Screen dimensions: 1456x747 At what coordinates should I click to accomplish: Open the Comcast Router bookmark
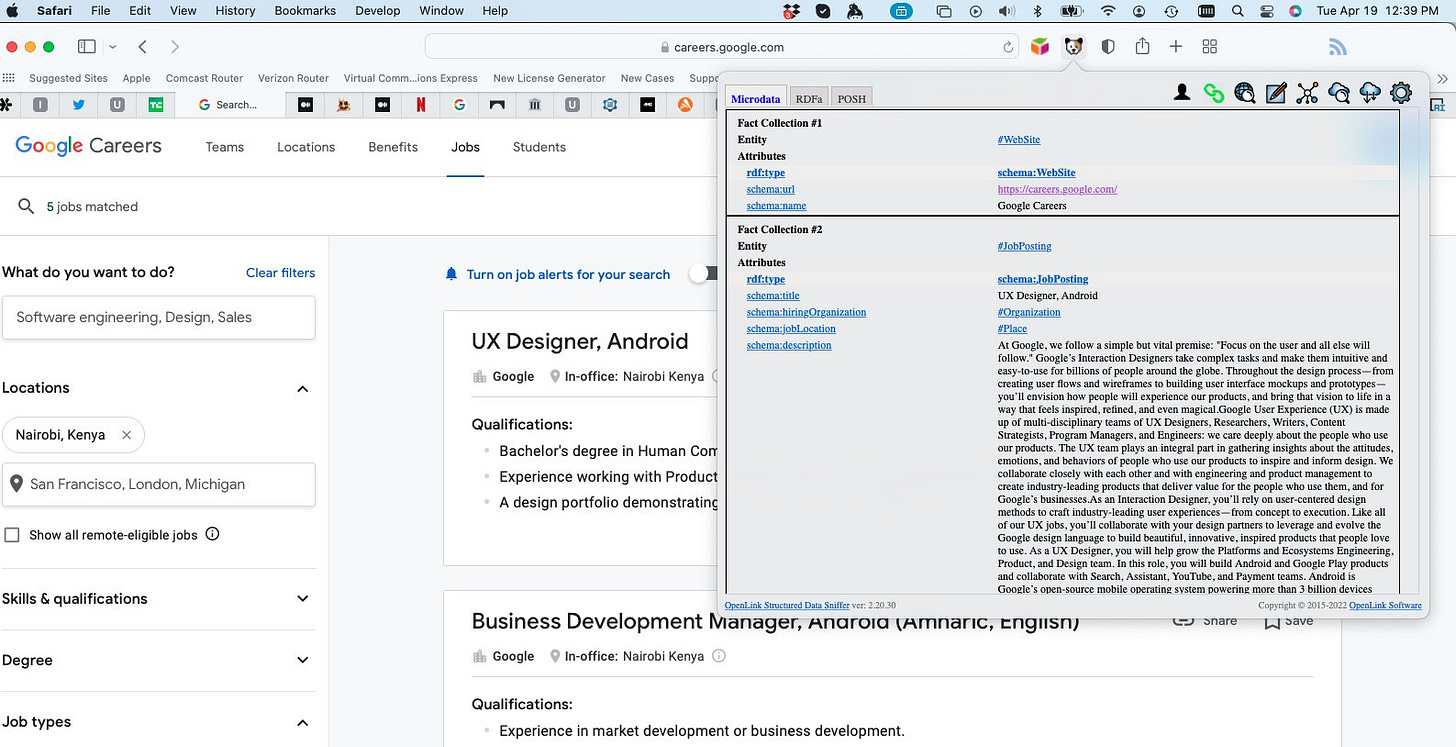click(204, 78)
